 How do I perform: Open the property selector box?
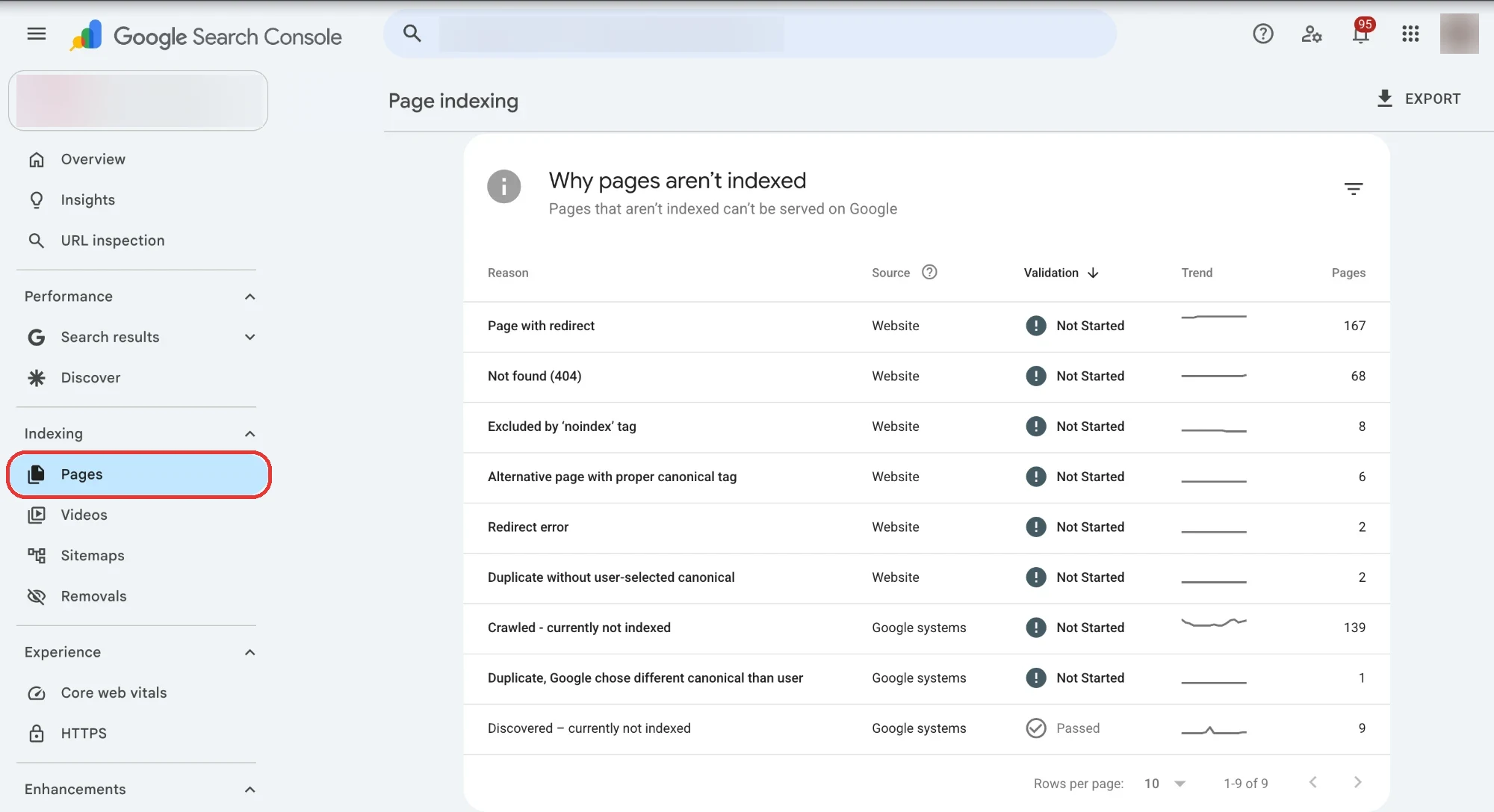138,100
